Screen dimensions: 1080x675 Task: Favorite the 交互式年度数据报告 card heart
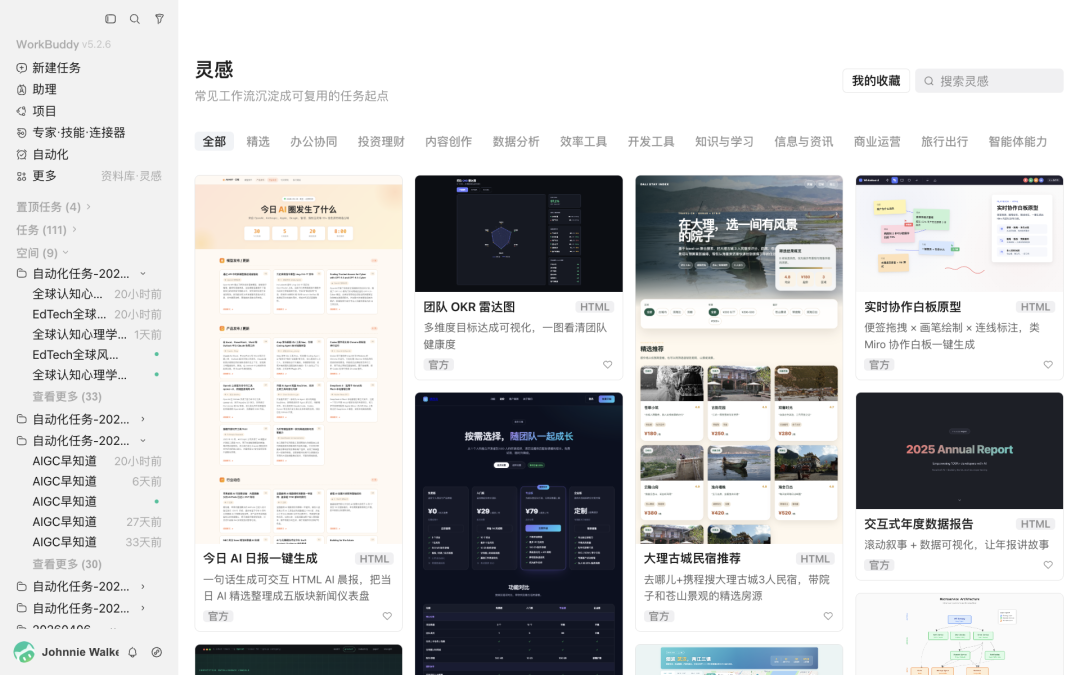click(1048, 565)
